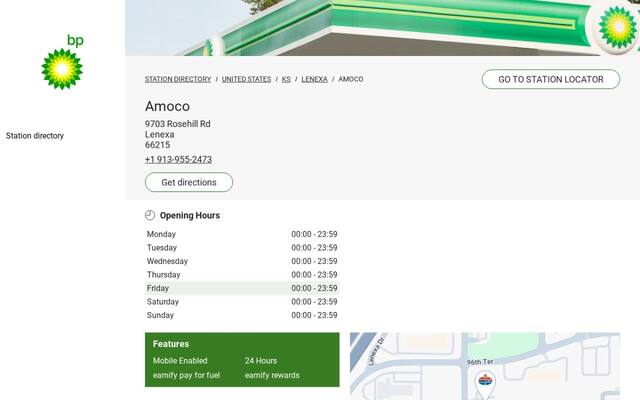
Task: Select the Tuesday hours row
Action: (242, 248)
